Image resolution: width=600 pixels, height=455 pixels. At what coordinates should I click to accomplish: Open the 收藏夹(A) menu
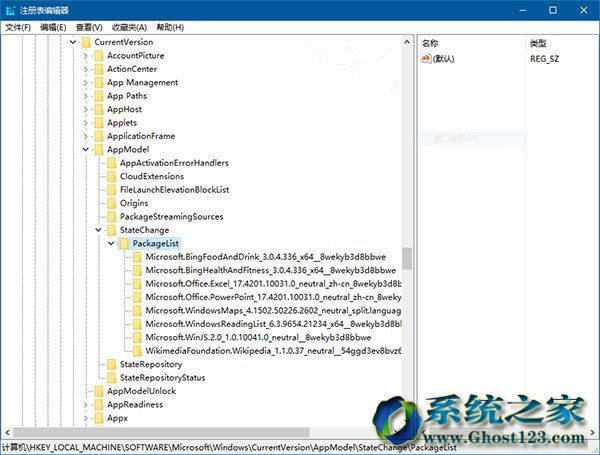pyautogui.click(x=129, y=28)
